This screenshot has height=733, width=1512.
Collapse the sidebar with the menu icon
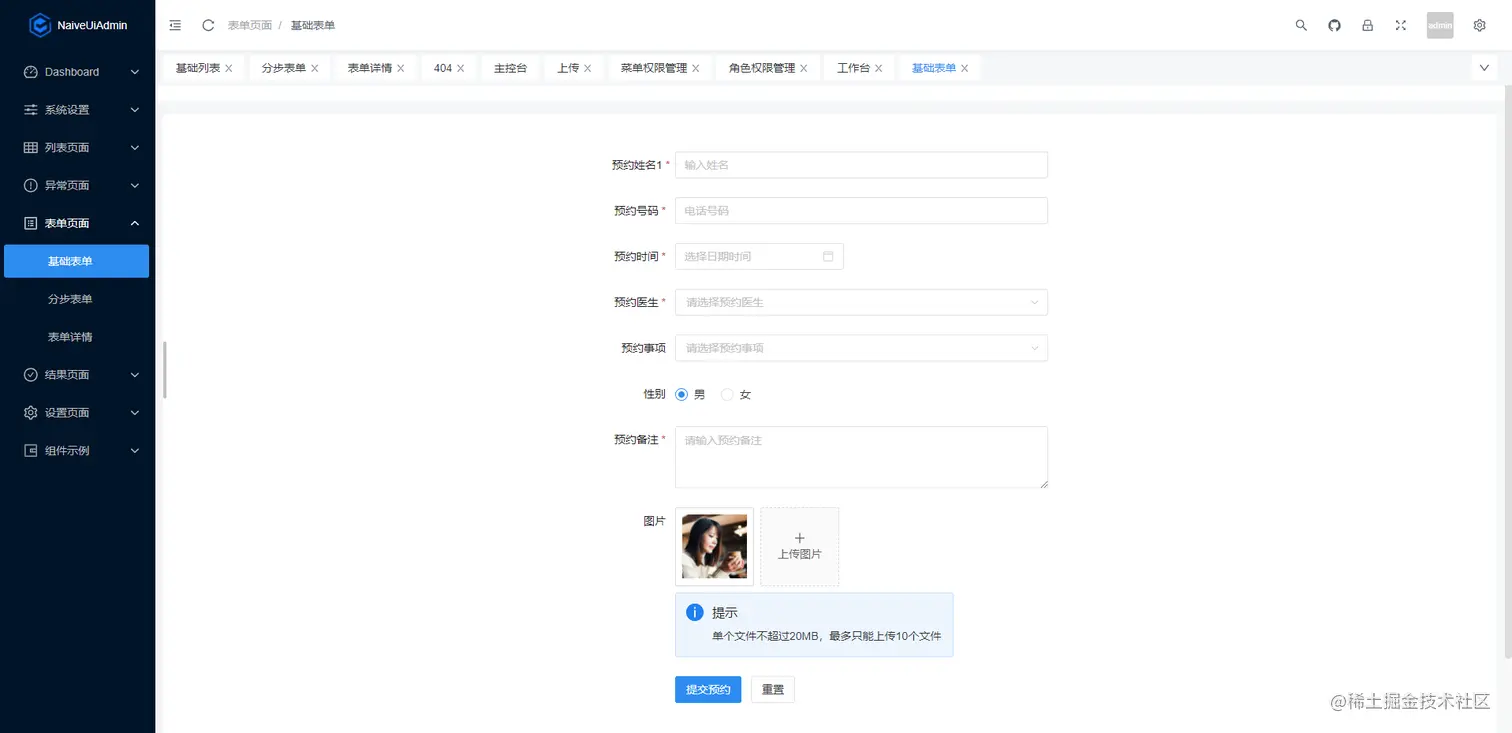tap(175, 25)
